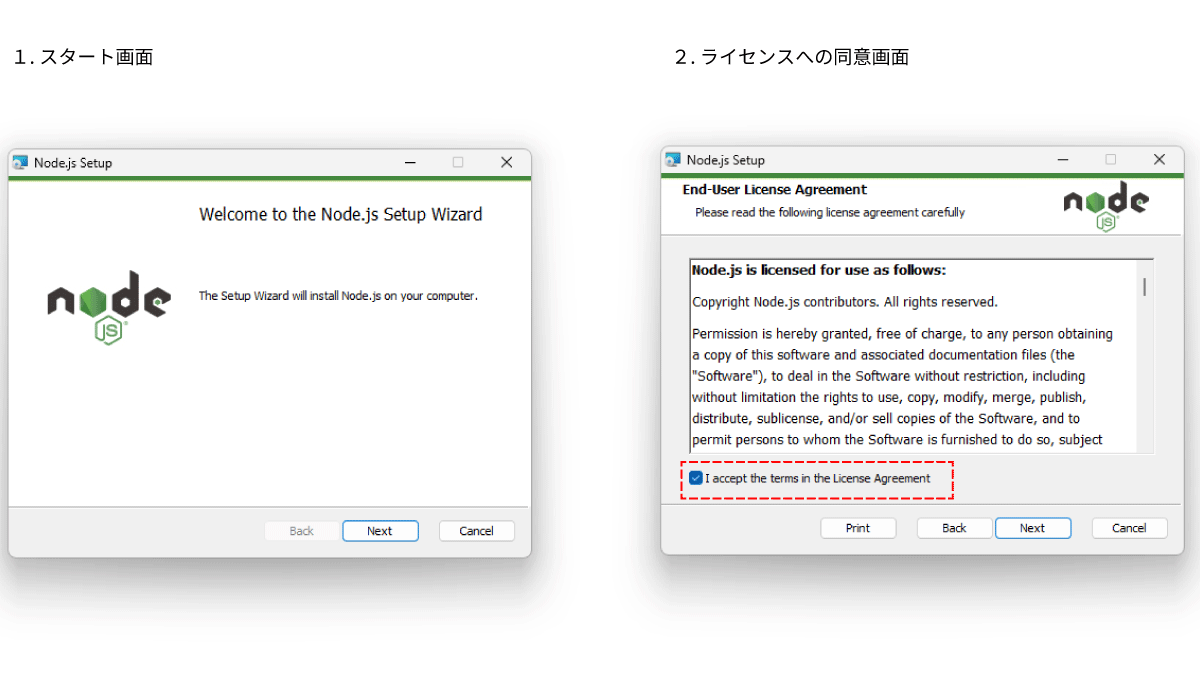The height and width of the screenshot is (675, 1200).
Task: Click the disabled maximize button in License window
Action: pos(1111,160)
